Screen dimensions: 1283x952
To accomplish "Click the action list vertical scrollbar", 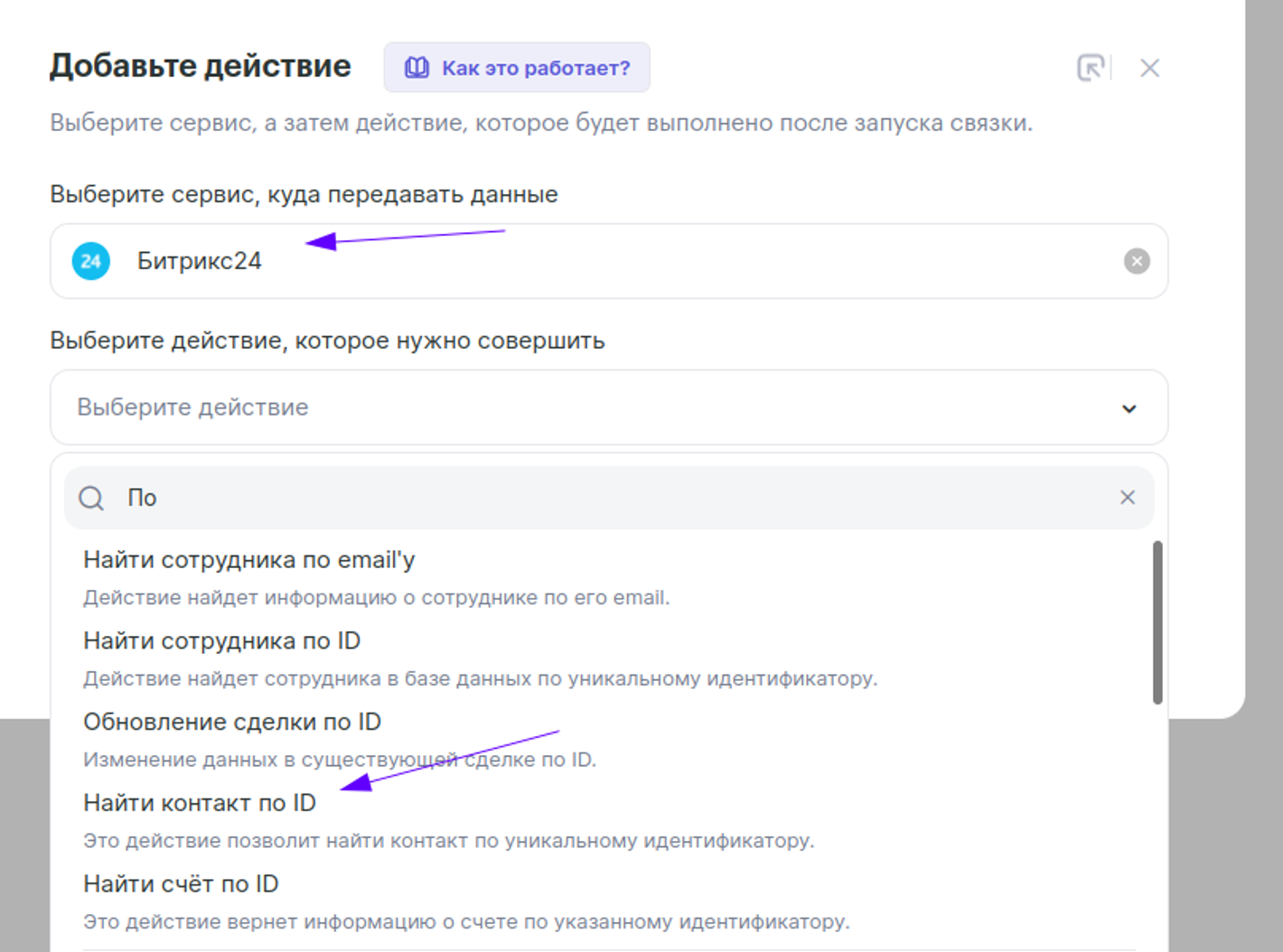I will [x=1157, y=623].
